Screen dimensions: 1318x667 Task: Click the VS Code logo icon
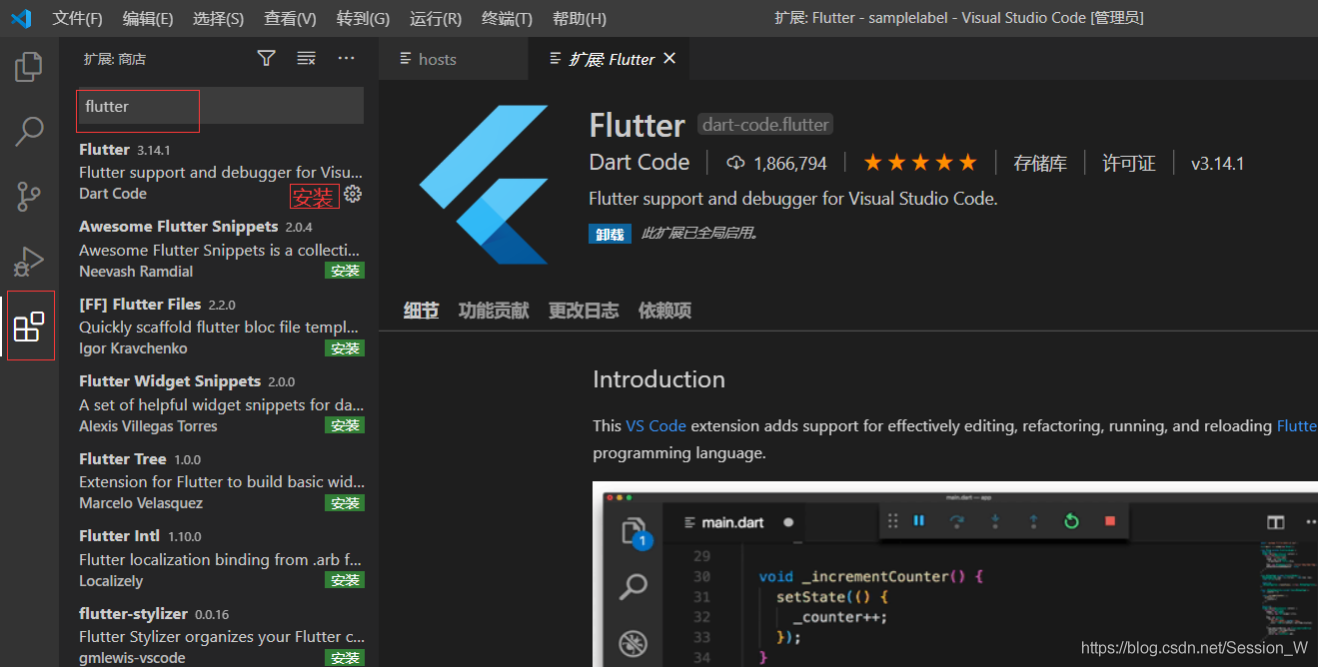[21, 18]
